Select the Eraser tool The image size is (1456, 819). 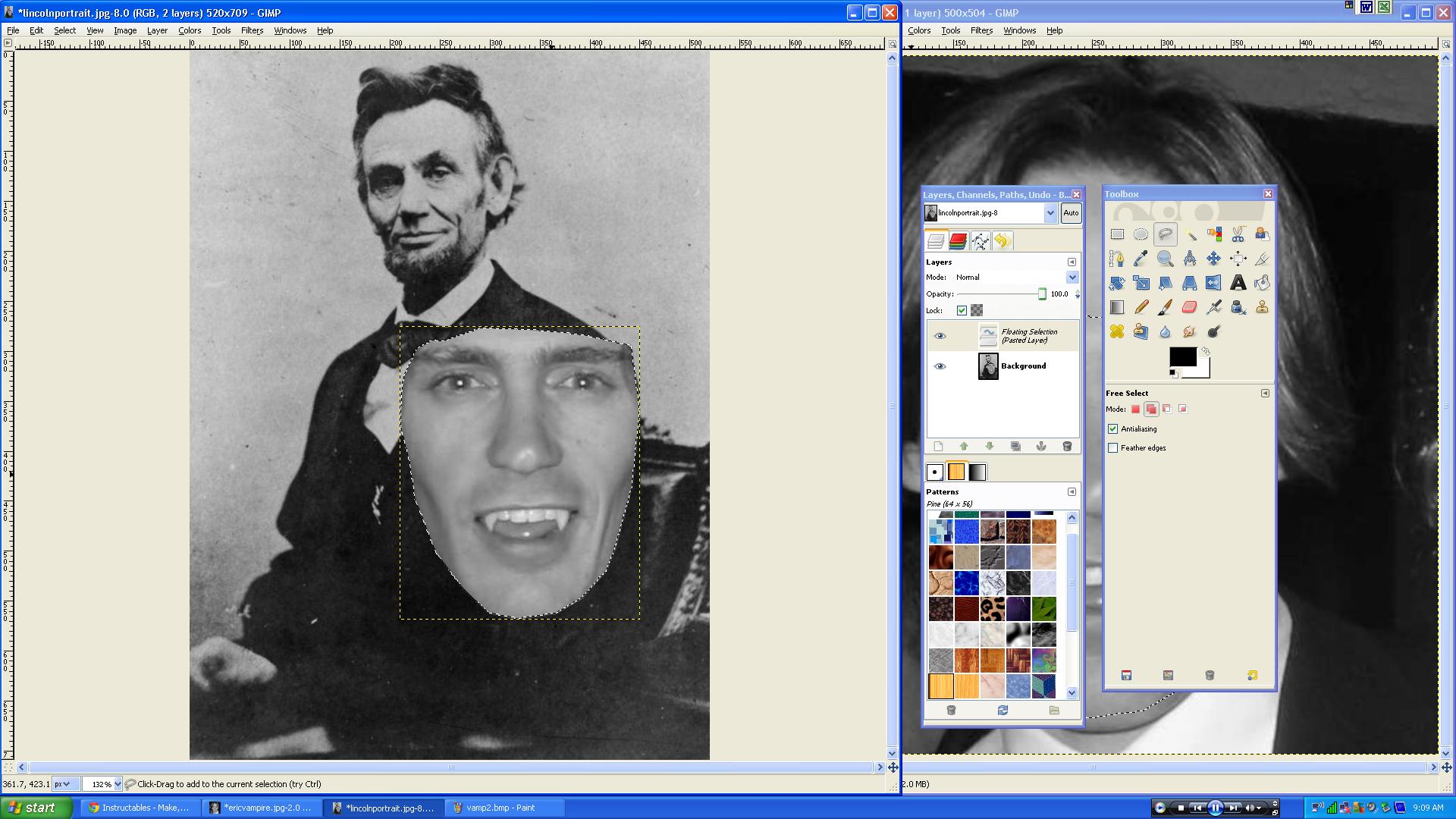[1190, 307]
